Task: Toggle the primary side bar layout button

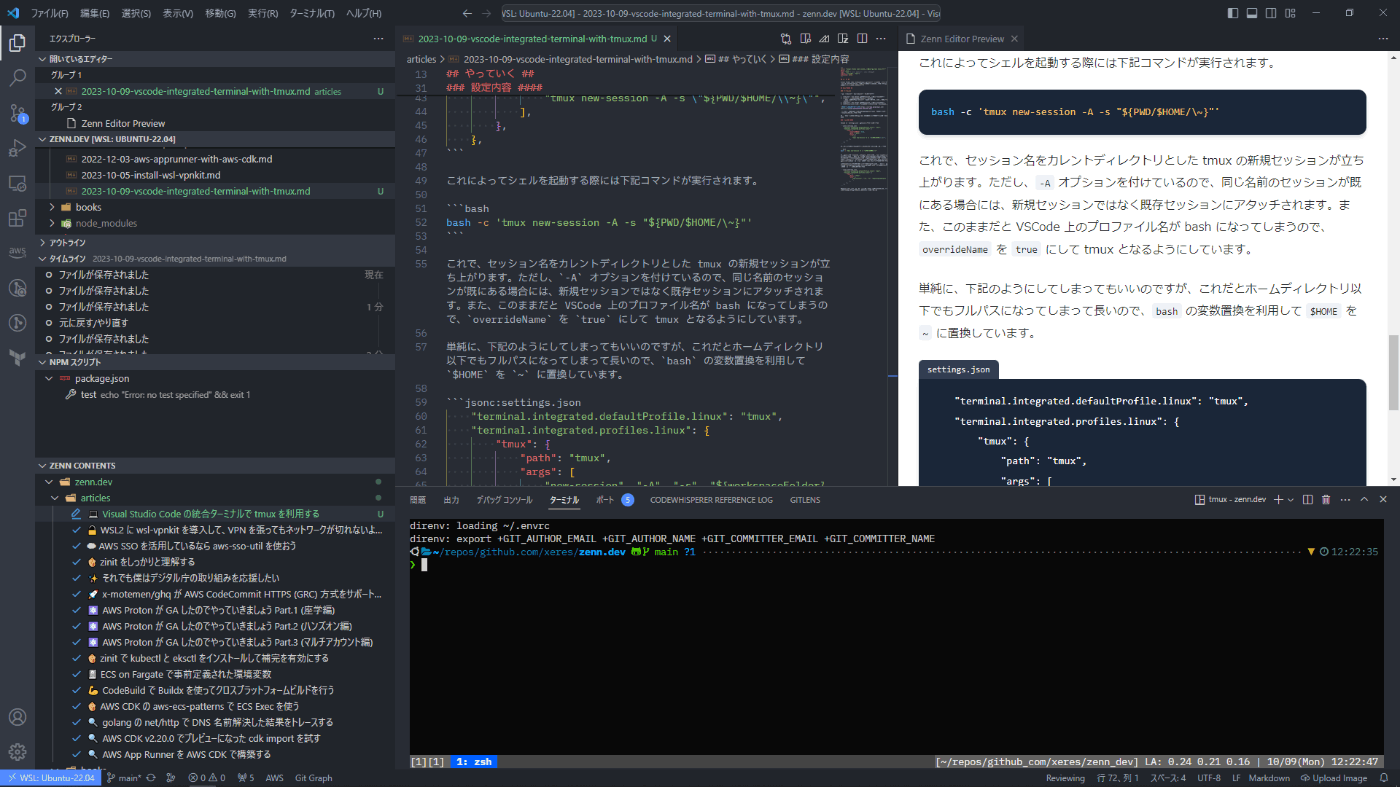Action: [x=1234, y=13]
